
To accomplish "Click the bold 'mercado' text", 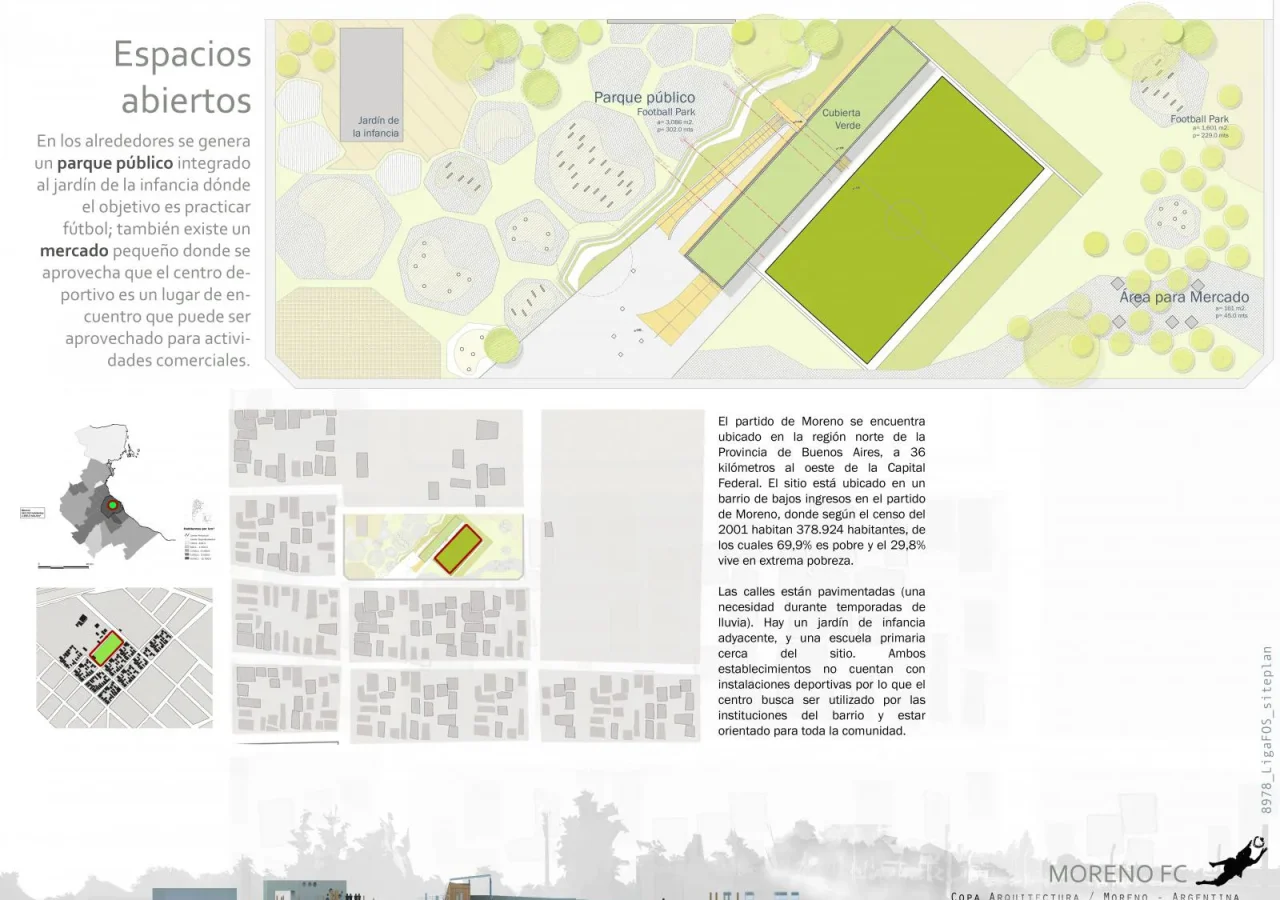I will 74,250.
